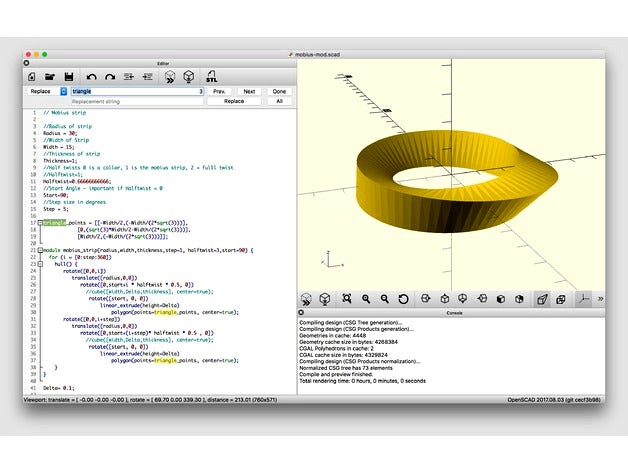Click 'Normalized CSG tree has 73 elements' line
Viewport: 628px width, 472px height.
click(x=346, y=368)
